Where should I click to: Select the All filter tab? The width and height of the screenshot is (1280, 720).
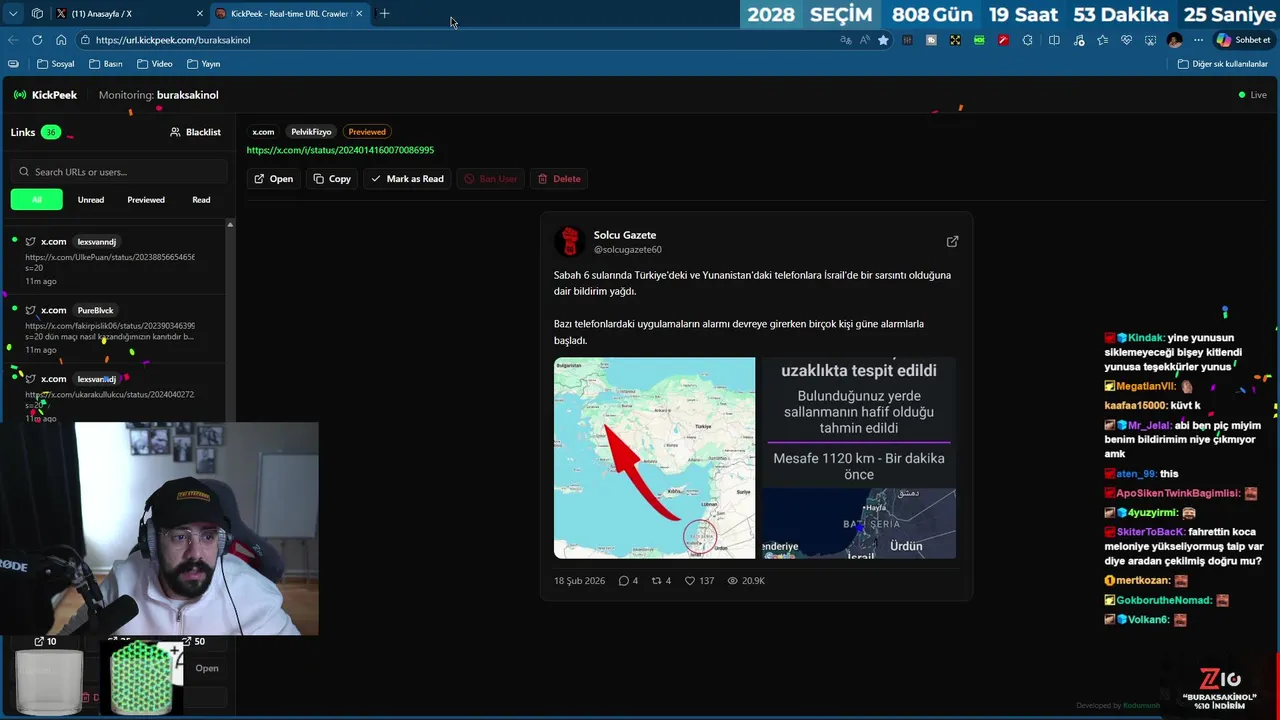(37, 200)
